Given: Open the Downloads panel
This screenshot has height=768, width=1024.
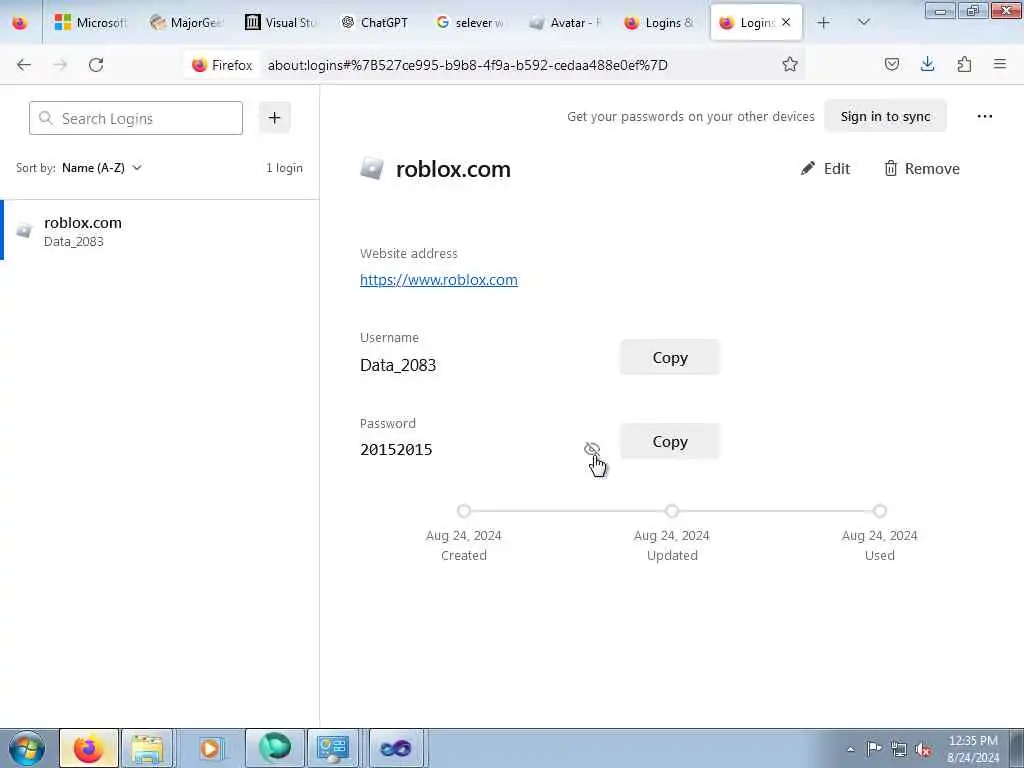Looking at the screenshot, I should 927,64.
